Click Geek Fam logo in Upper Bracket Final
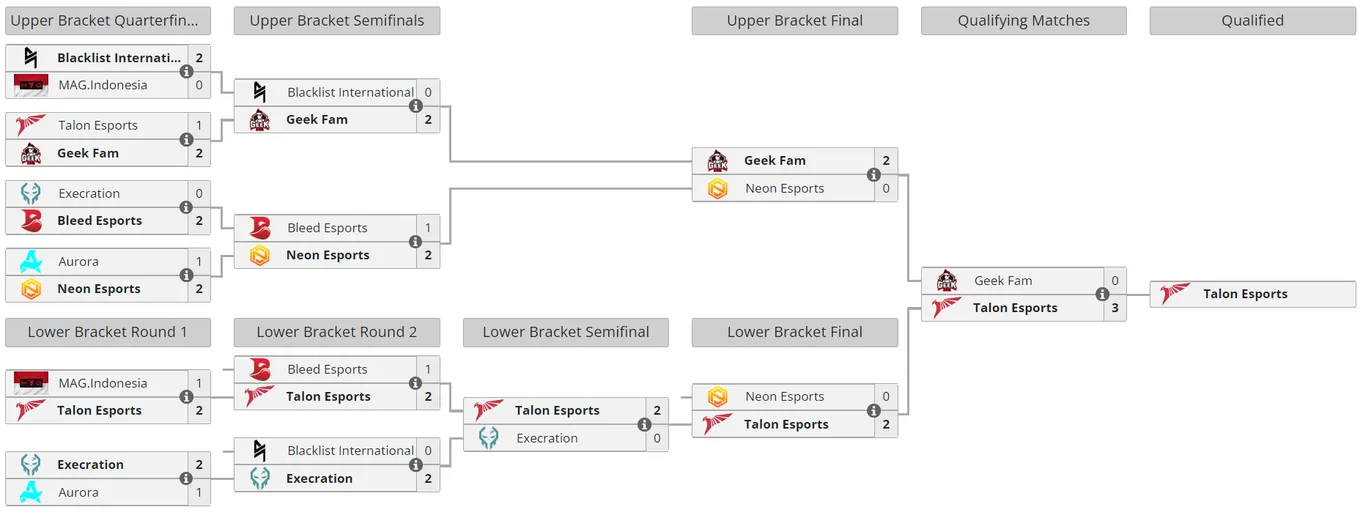This screenshot has height=515, width=1360. pyautogui.click(x=717, y=161)
